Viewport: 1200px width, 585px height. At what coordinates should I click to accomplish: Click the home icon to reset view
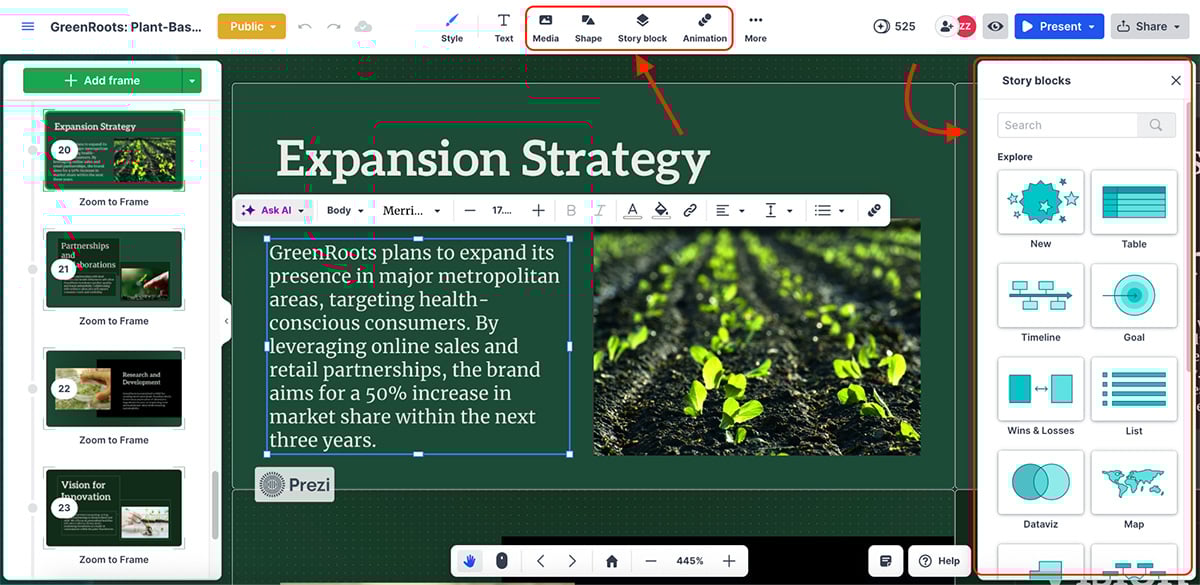tap(610, 561)
